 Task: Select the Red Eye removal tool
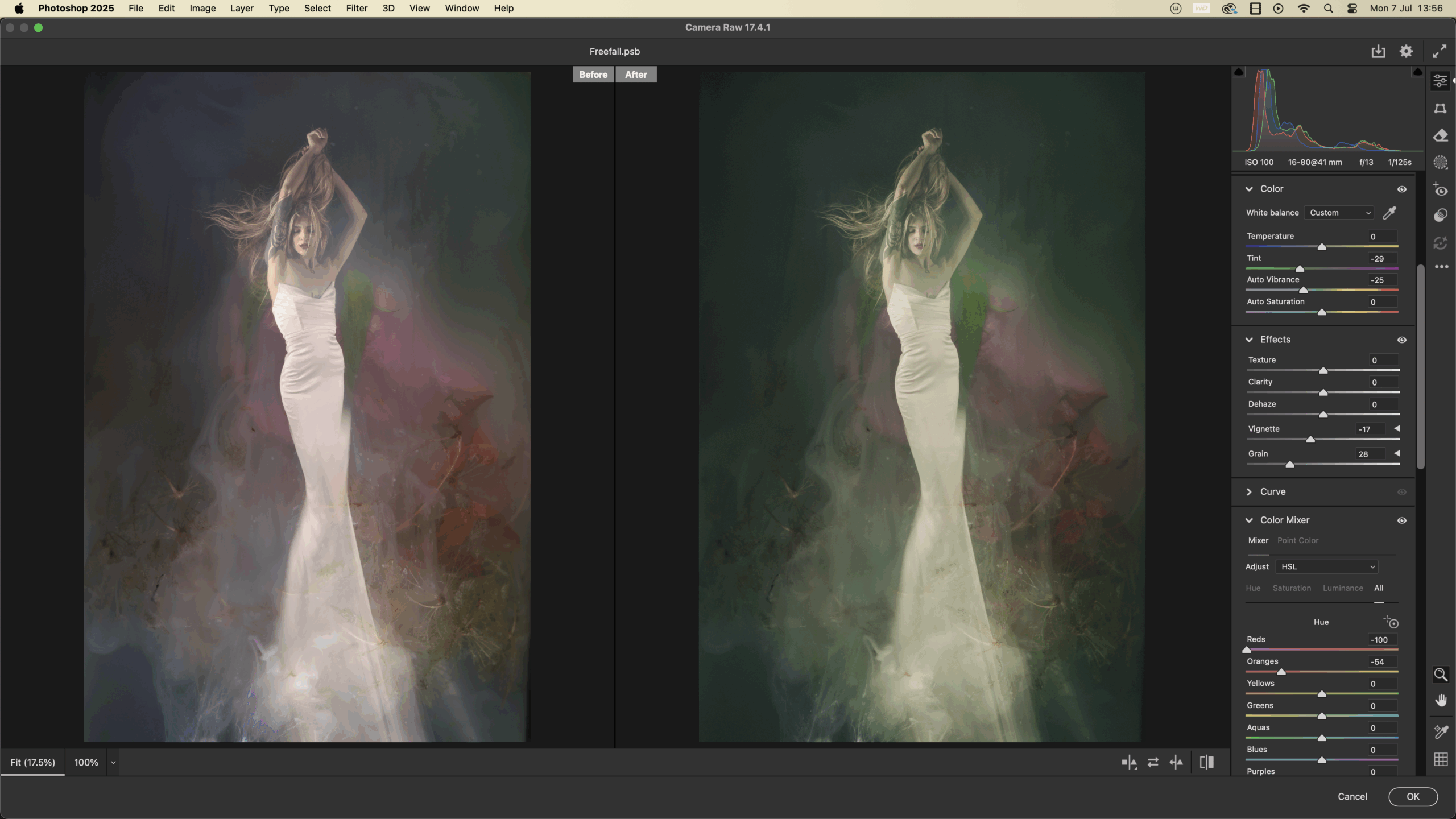coord(1440,189)
